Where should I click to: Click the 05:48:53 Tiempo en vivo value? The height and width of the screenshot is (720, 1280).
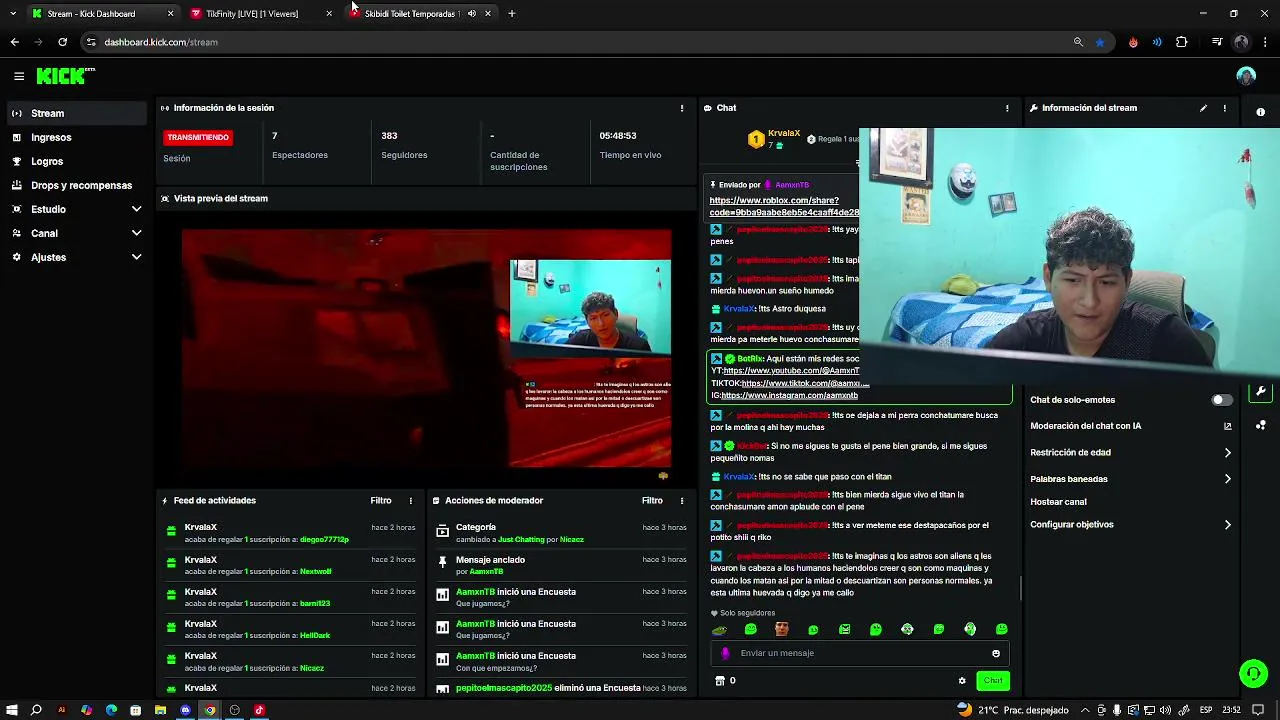tap(618, 136)
